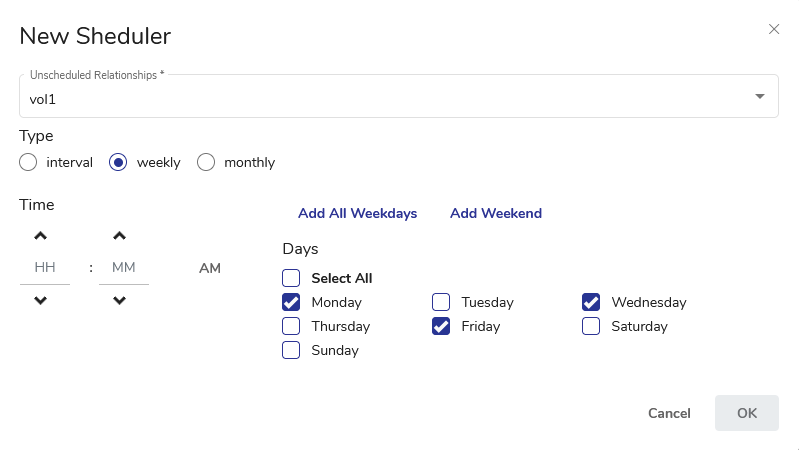799x450 pixels.
Task: Close the New Sheduler dialog
Action: (773, 30)
